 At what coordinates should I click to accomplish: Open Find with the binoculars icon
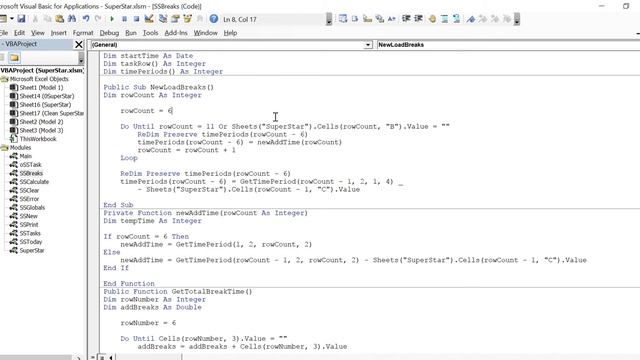click(72, 19)
